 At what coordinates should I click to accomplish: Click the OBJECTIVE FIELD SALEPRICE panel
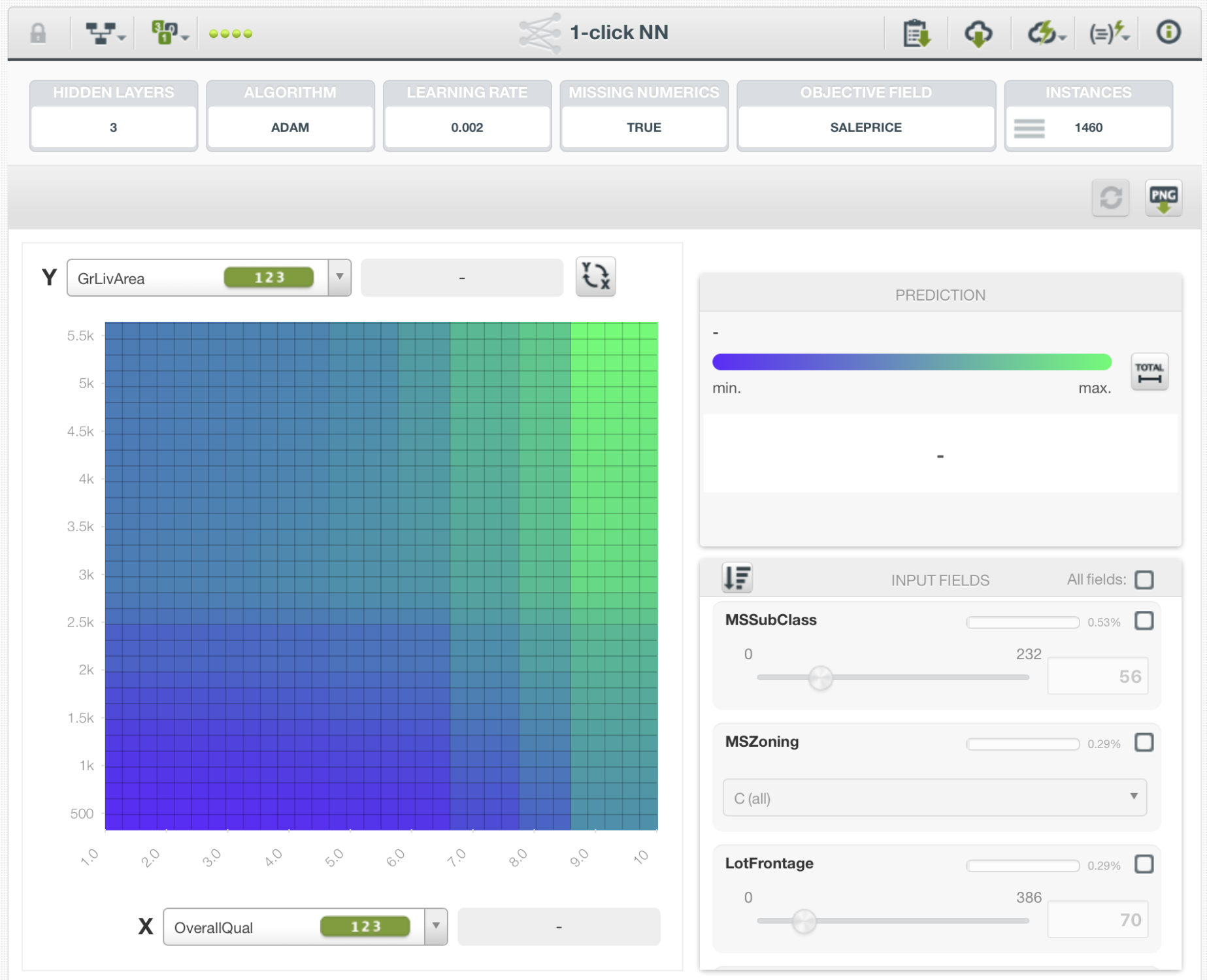coord(867,116)
